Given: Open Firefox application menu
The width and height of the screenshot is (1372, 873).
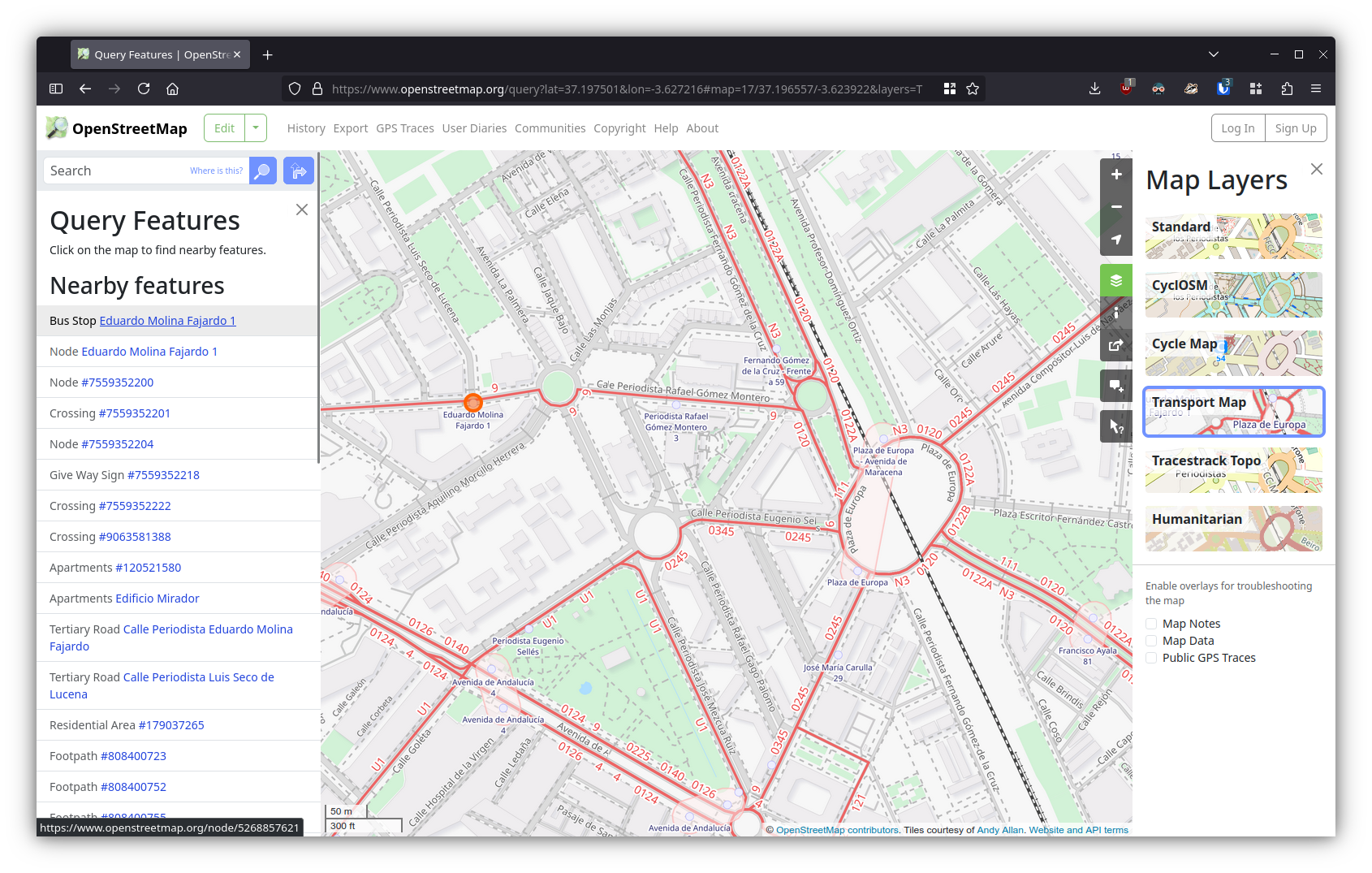Looking at the screenshot, I should point(1316,89).
